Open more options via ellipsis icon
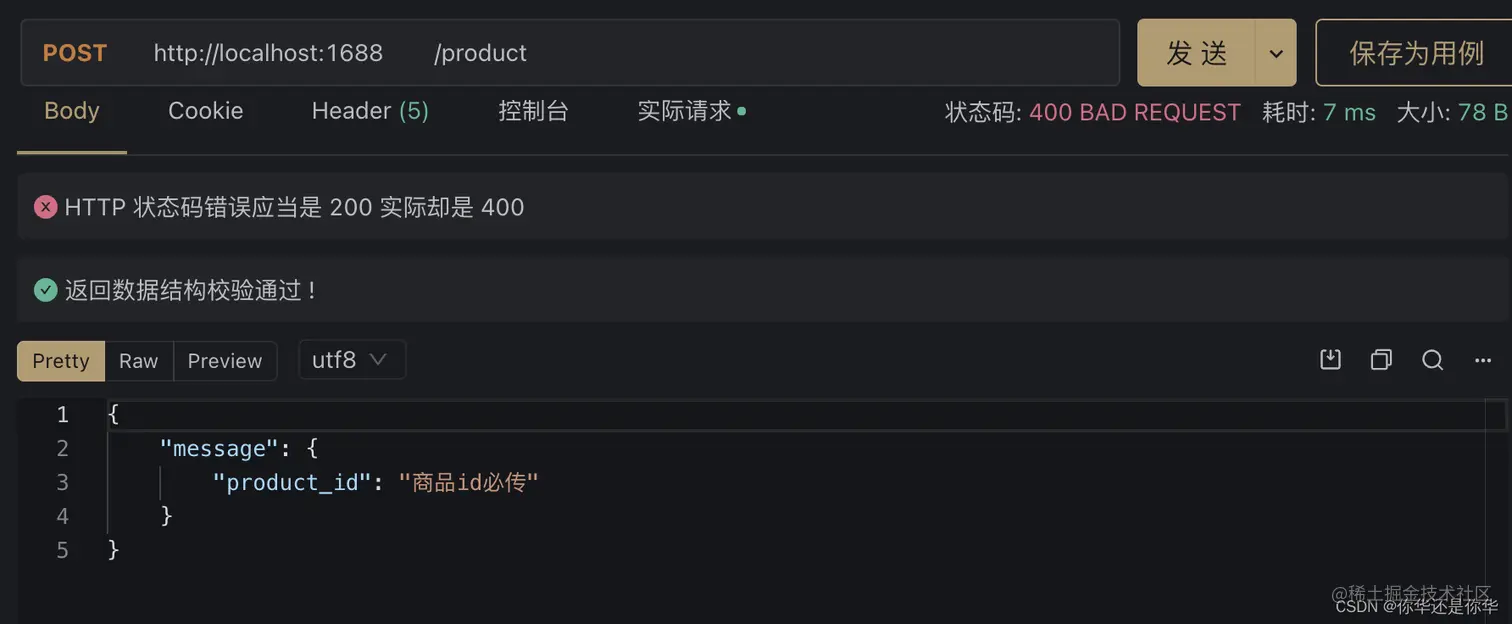Image resolution: width=1512 pixels, height=624 pixels. point(1482,359)
